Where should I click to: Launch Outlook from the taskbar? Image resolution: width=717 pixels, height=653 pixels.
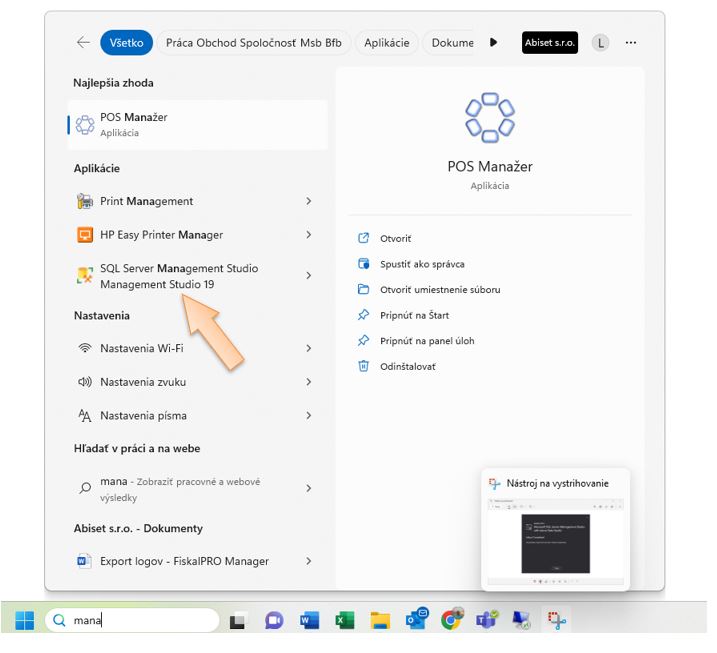pyautogui.click(x=416, y=621)
